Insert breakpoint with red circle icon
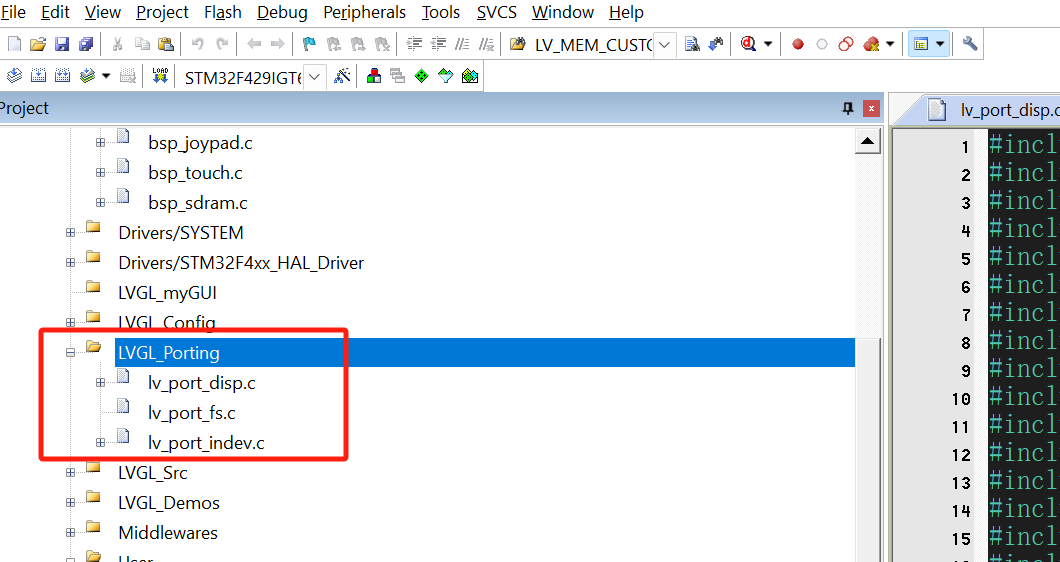1060x562 pixels. tap(797, 44)
